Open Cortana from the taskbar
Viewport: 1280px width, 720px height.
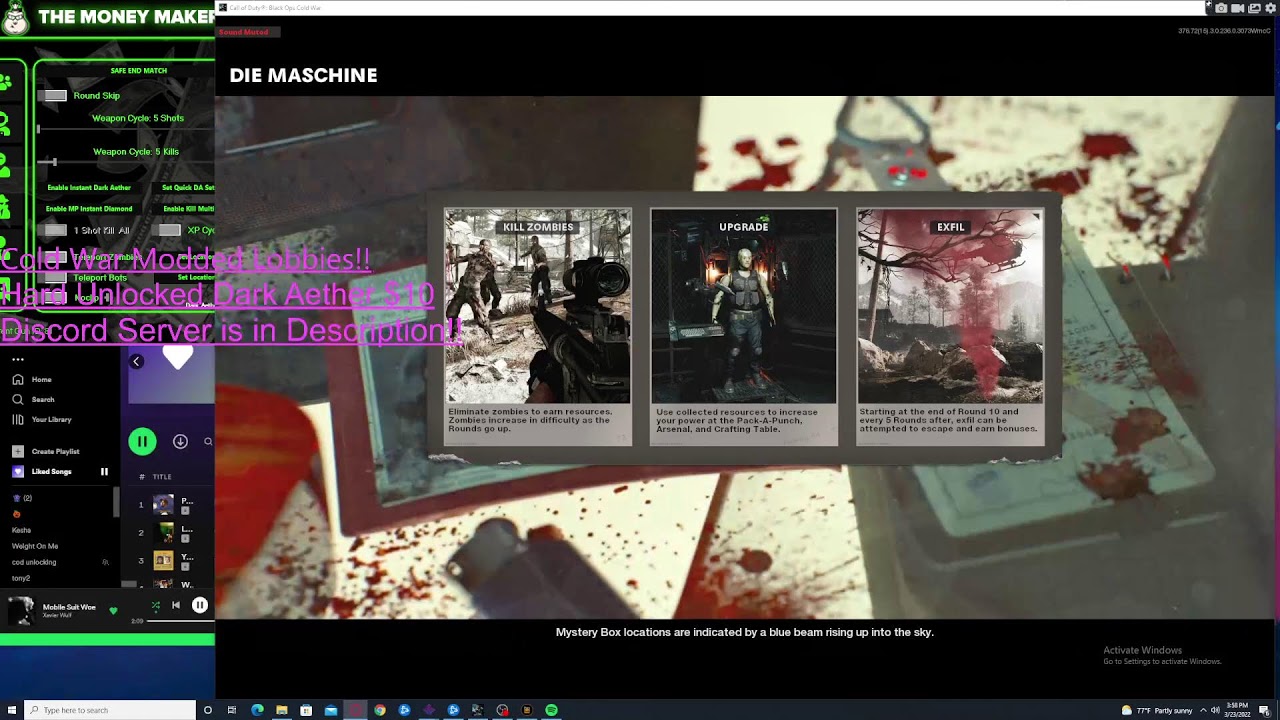208,710
